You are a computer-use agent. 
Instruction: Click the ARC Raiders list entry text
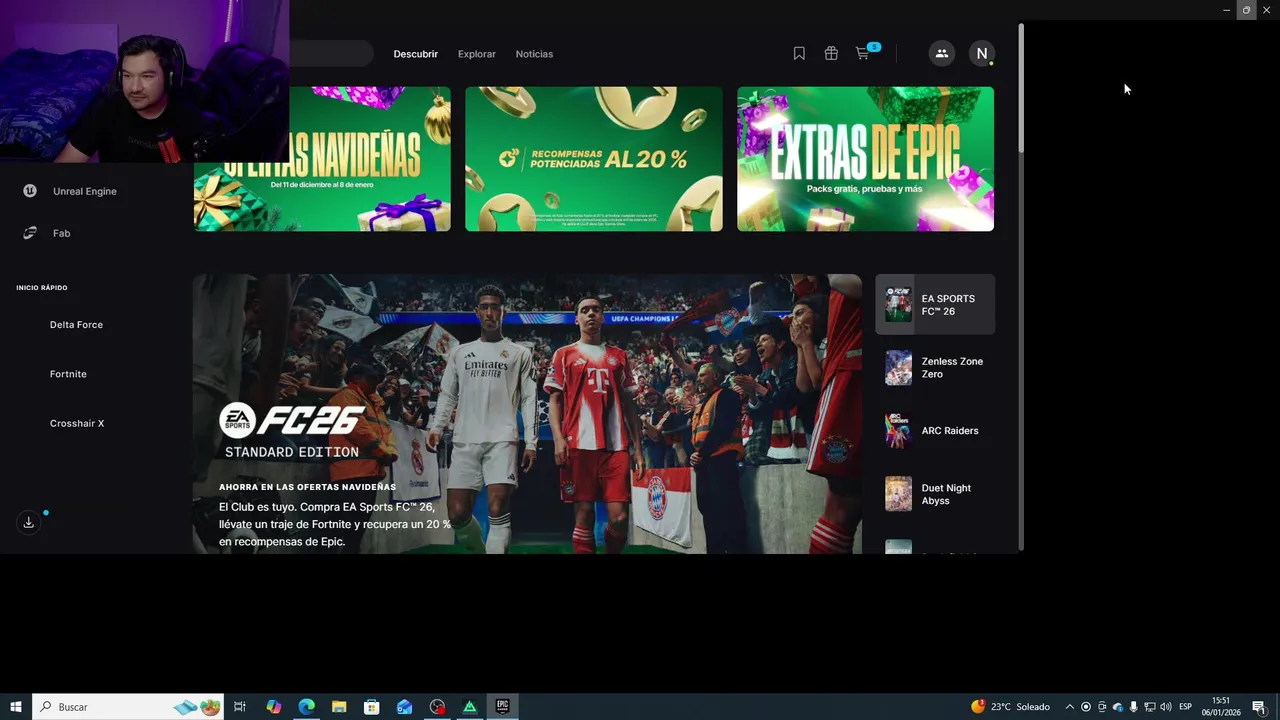[950, 431]
